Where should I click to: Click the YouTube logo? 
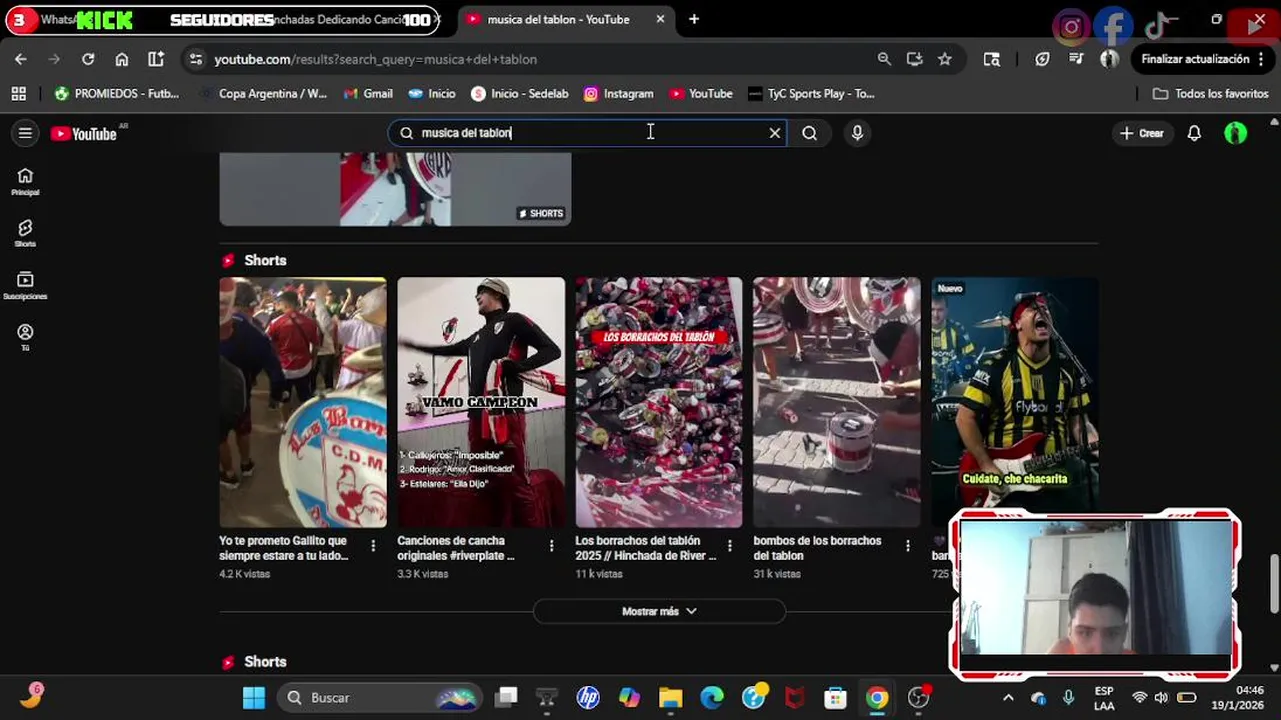(x=84, y=133)
